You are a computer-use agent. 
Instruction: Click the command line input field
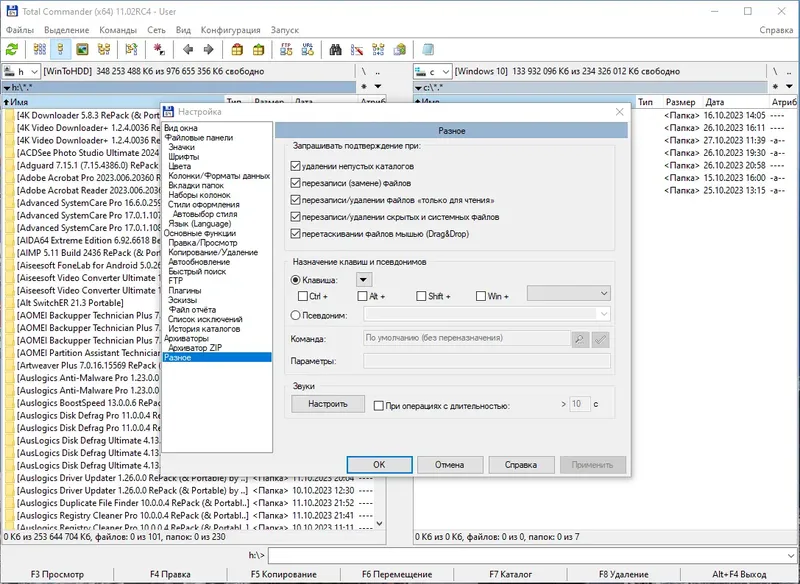(x=527, y=555)
